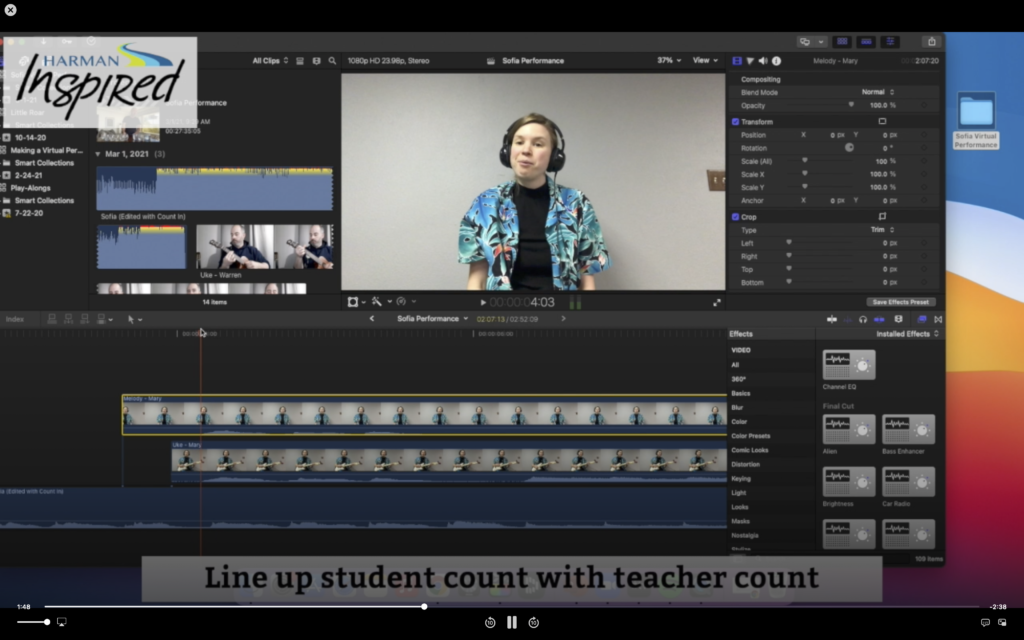The image size is (1024, 640).
Task: Click the Solo icon in the timeline toolbar
Action: click(x=879, y=319)
